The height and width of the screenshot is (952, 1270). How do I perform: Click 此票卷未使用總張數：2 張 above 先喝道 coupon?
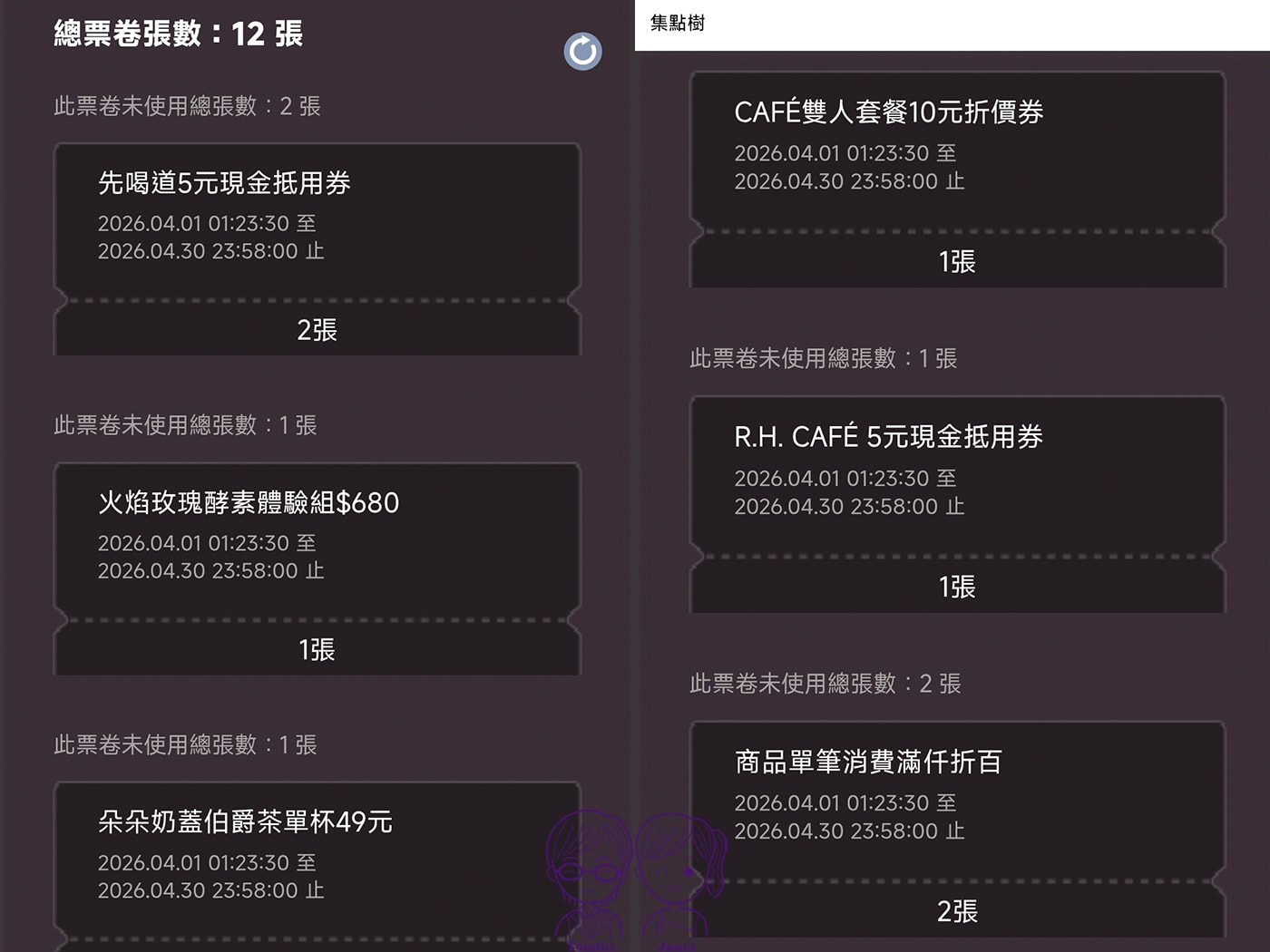point(187,106)
